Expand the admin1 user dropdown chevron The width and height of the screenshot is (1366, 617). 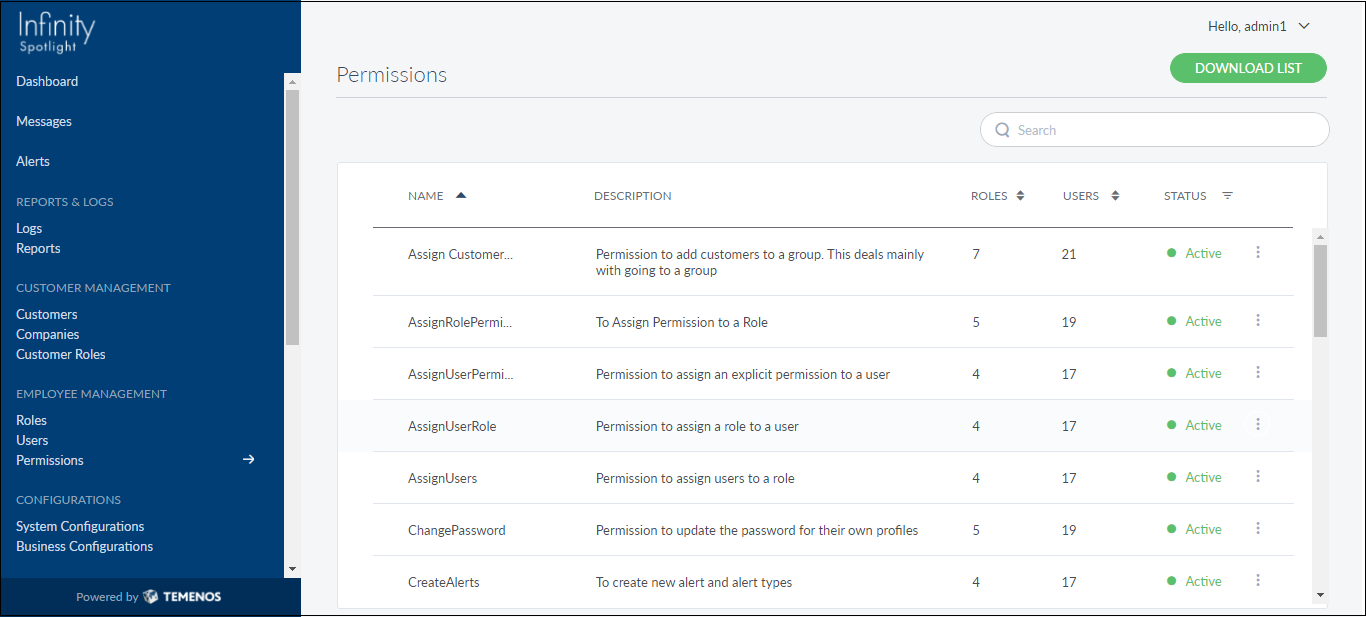pyautogui.click(x=1304, y=27)
